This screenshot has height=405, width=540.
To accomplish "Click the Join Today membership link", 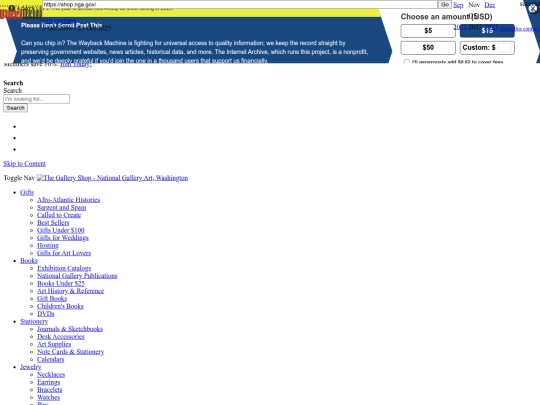I will 76,65.
